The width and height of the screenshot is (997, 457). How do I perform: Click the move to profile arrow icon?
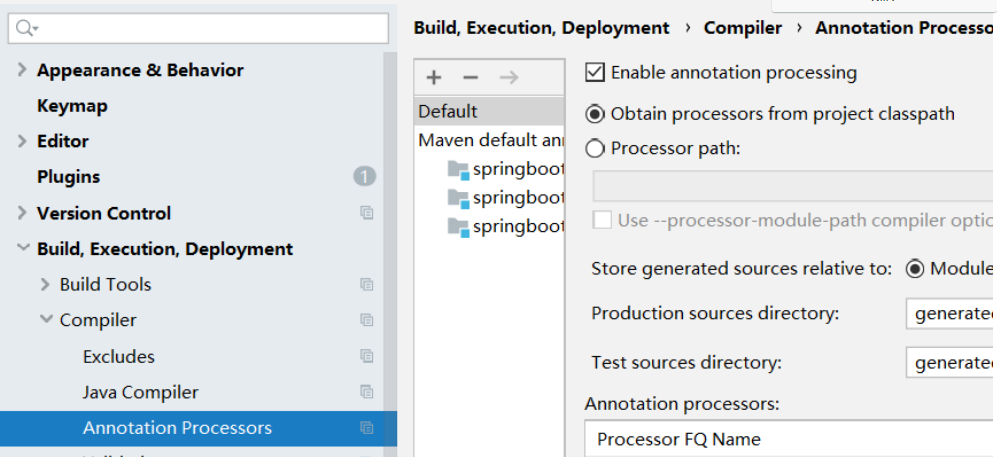508,77
